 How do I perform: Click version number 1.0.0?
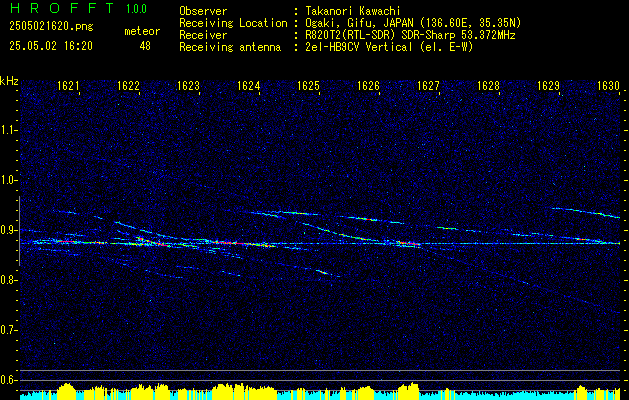pos(136,8)
